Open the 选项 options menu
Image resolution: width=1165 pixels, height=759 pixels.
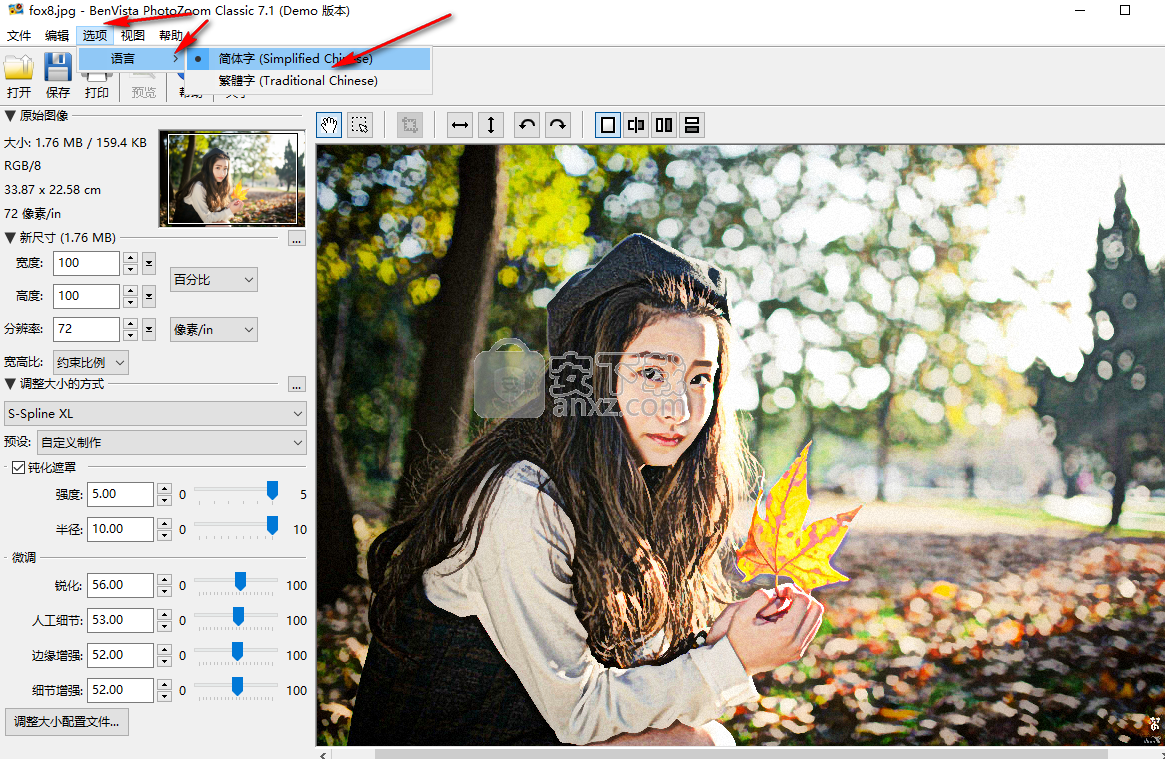[94, 35]
